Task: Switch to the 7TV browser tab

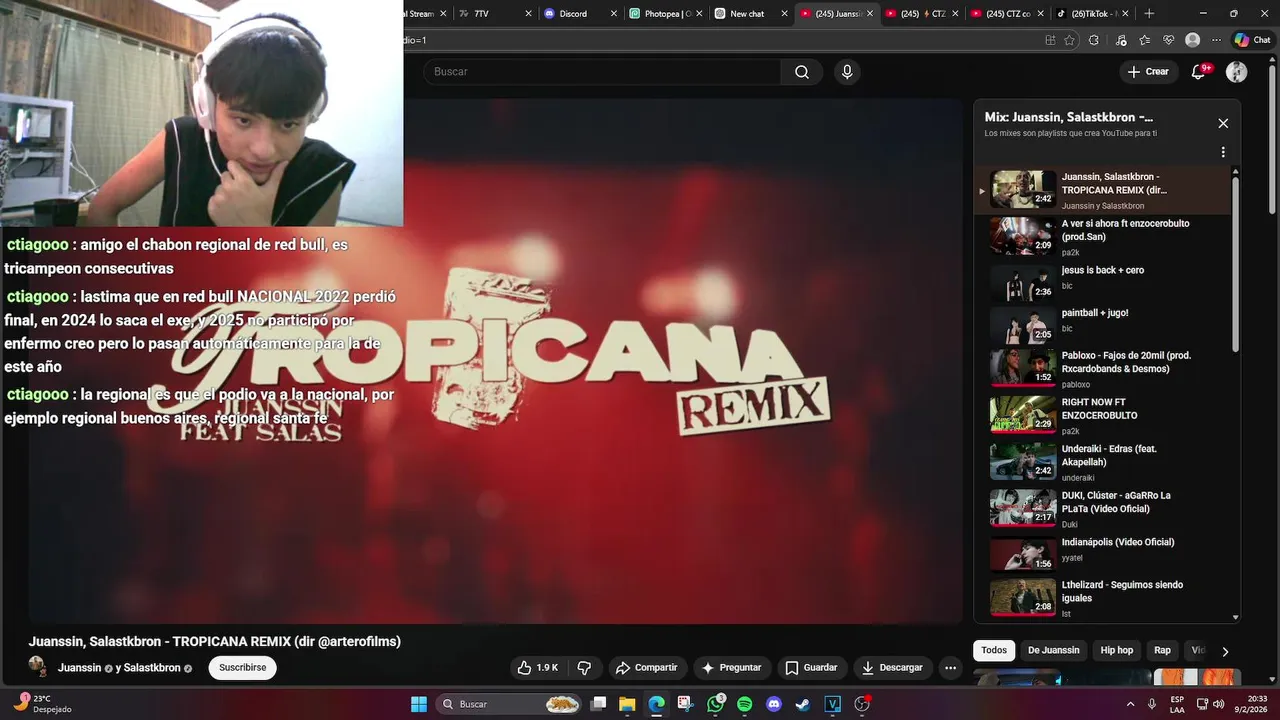Action: pos(495,14)
